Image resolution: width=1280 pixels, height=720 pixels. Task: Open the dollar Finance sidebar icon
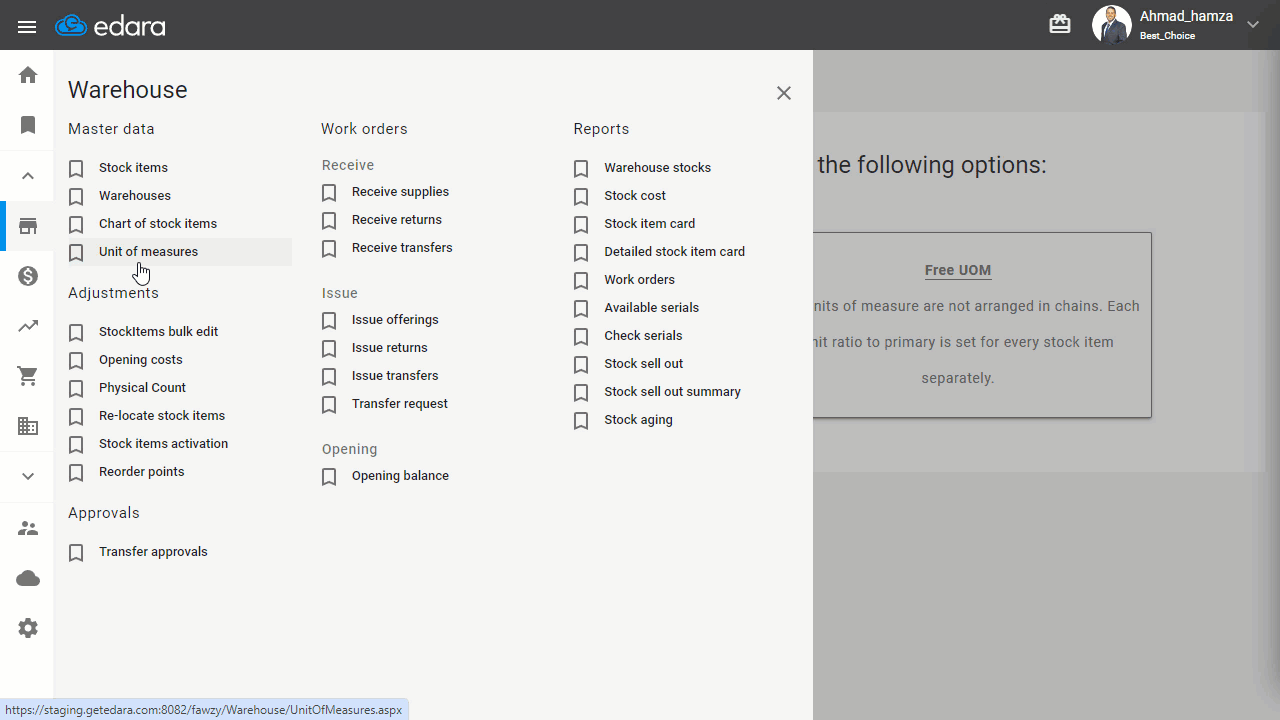[x=28, y=276]
